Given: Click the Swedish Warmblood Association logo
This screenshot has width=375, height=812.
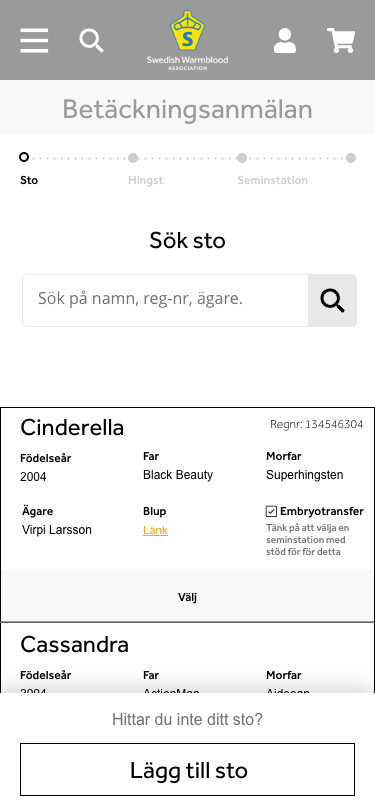Looking at the screenshot, I should point(188,40).
